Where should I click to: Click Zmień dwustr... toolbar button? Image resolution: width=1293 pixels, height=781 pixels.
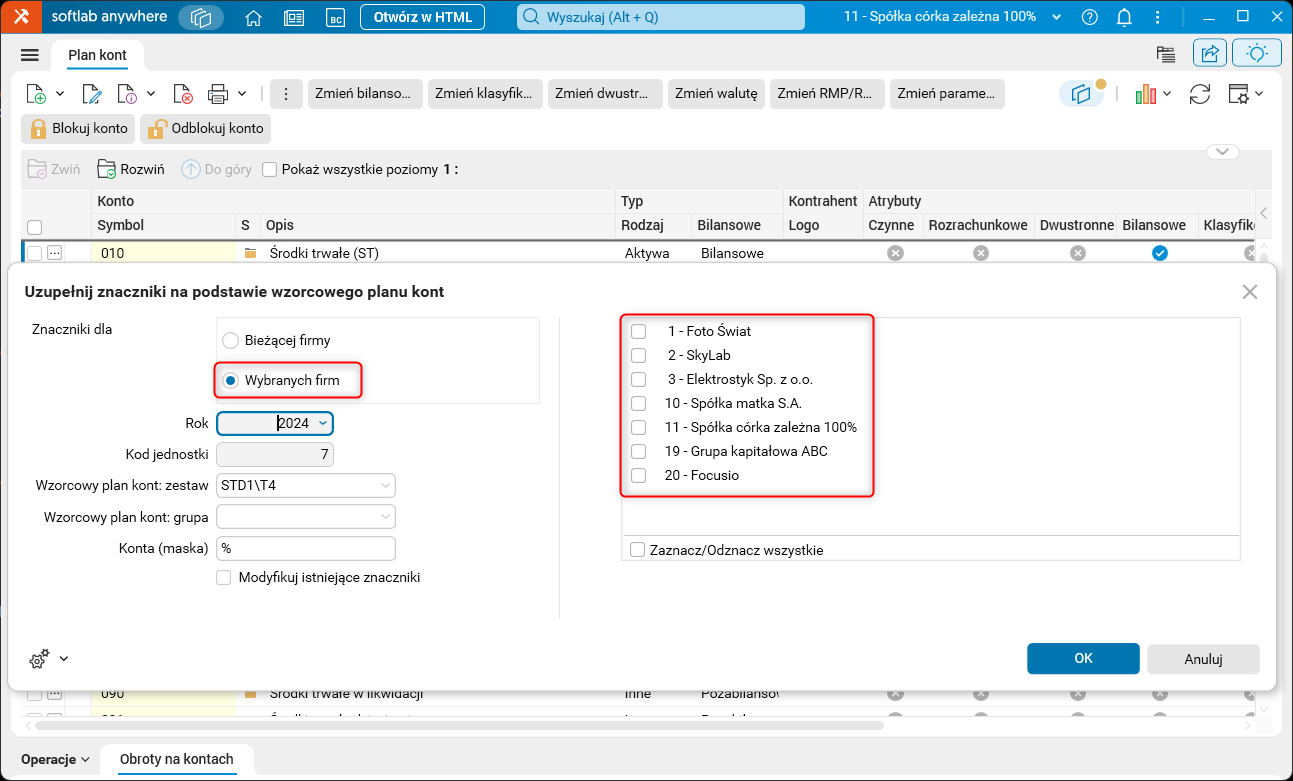(x=605, y=94)
